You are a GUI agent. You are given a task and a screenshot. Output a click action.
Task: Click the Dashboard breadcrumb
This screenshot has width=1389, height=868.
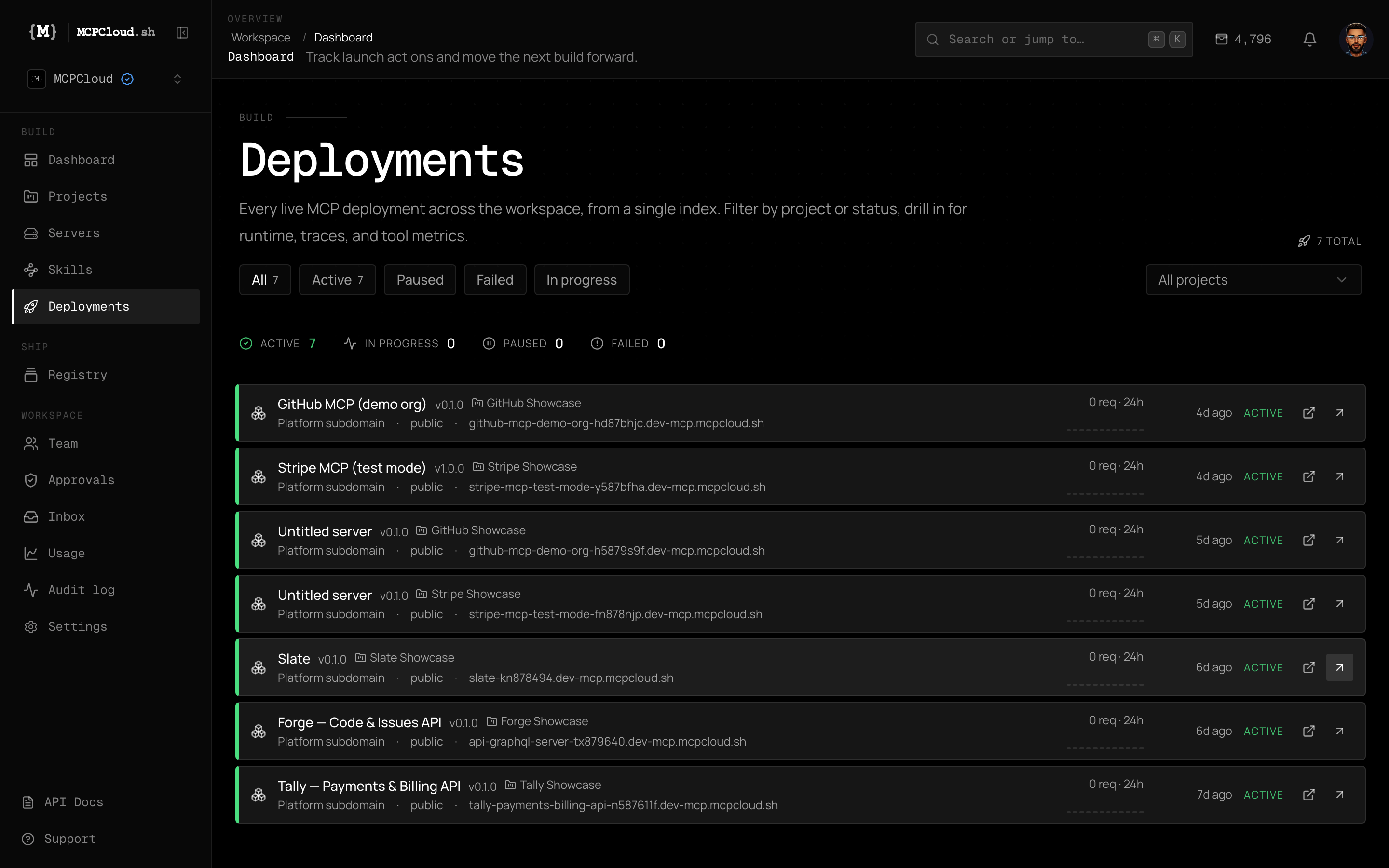click(x=343, y=37)
